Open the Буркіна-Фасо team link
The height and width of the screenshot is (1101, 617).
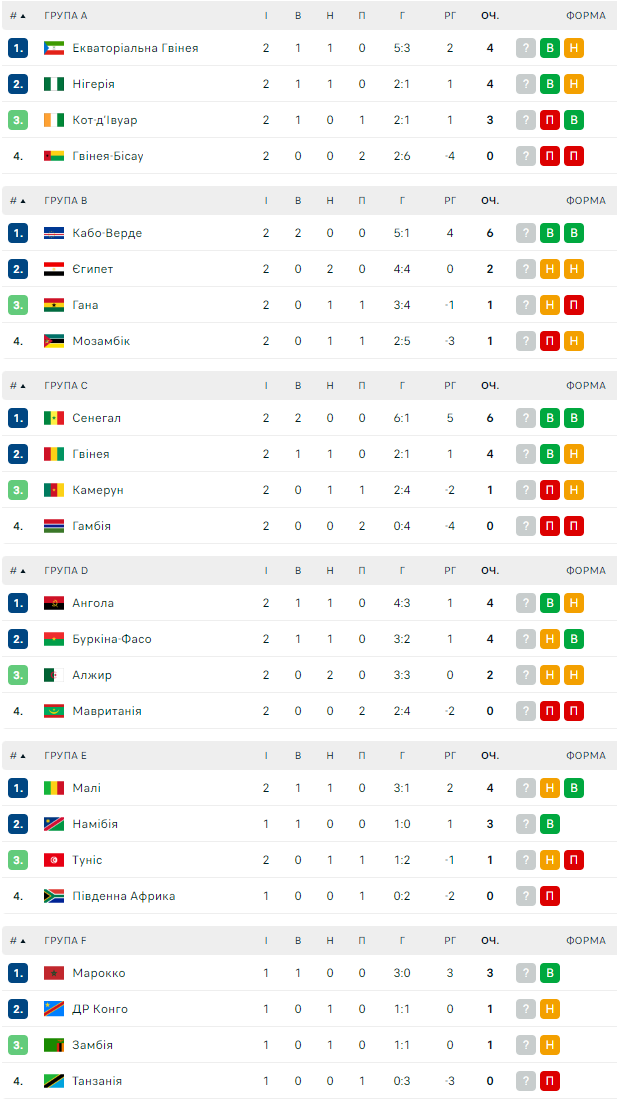(112, 639)
